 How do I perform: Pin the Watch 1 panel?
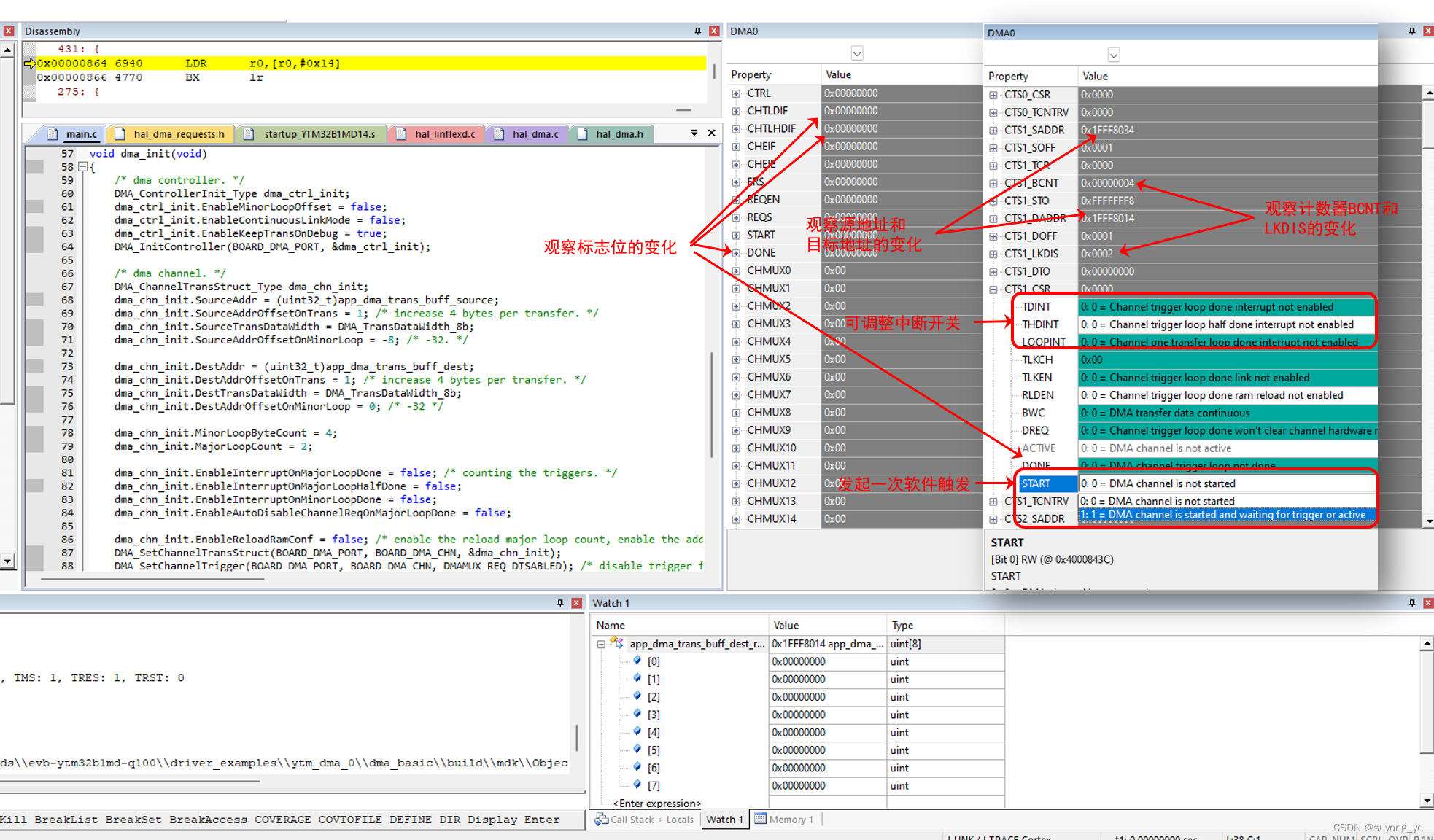pyautogui.click(x=1412, y=603)
